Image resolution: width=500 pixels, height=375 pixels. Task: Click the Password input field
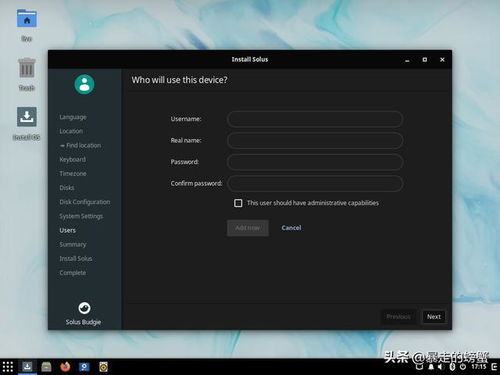(315, 162)
